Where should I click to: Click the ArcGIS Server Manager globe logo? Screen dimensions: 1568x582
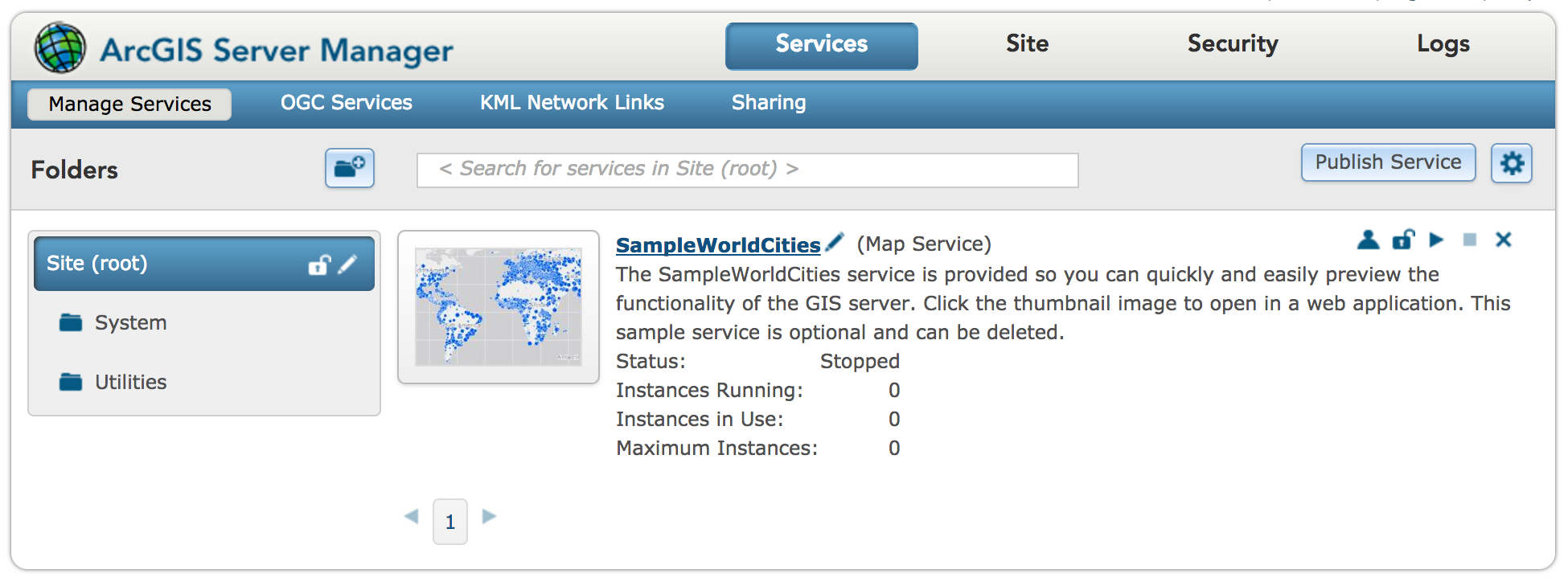(59, 47)
